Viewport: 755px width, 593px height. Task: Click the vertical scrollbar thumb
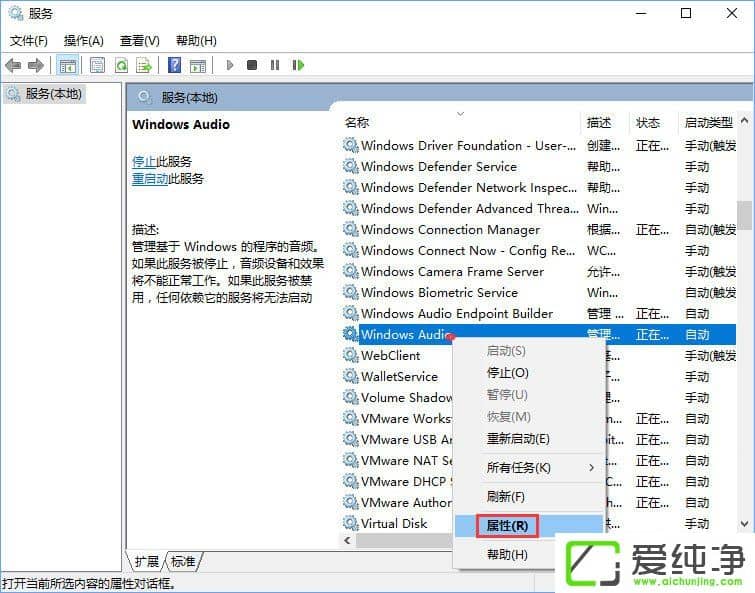744,216
